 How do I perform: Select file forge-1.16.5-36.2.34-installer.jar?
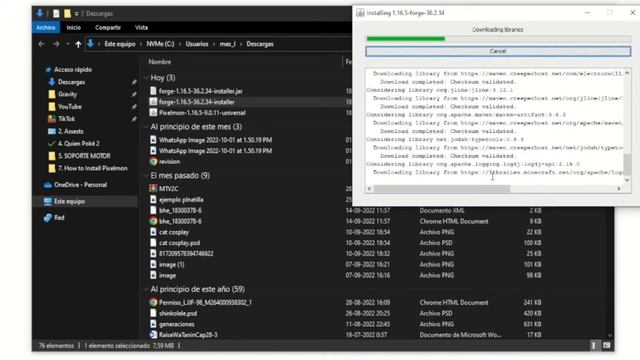(x=200, y=91)
